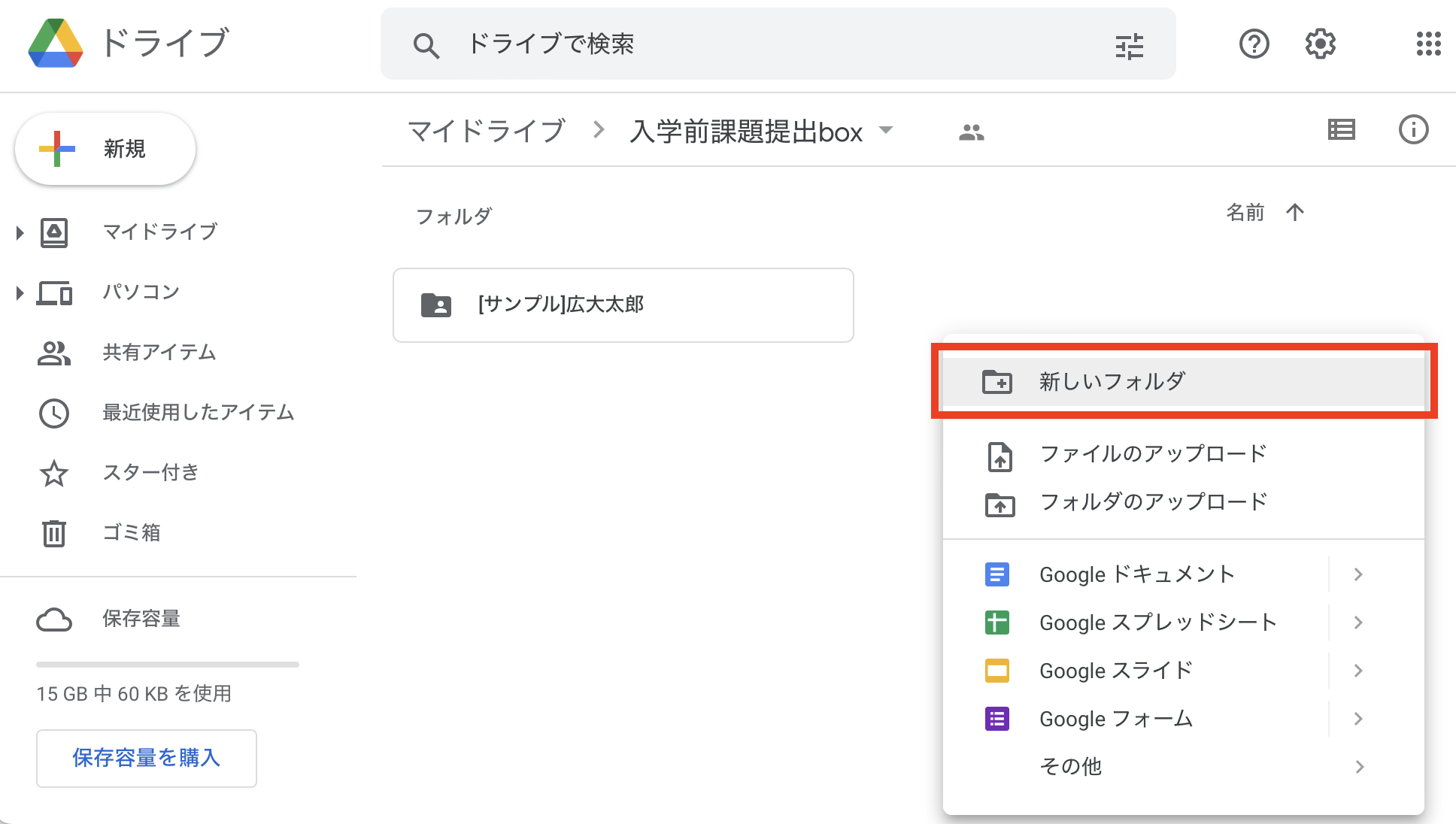Click 保存容量を購入 button

tap(147, 758)
